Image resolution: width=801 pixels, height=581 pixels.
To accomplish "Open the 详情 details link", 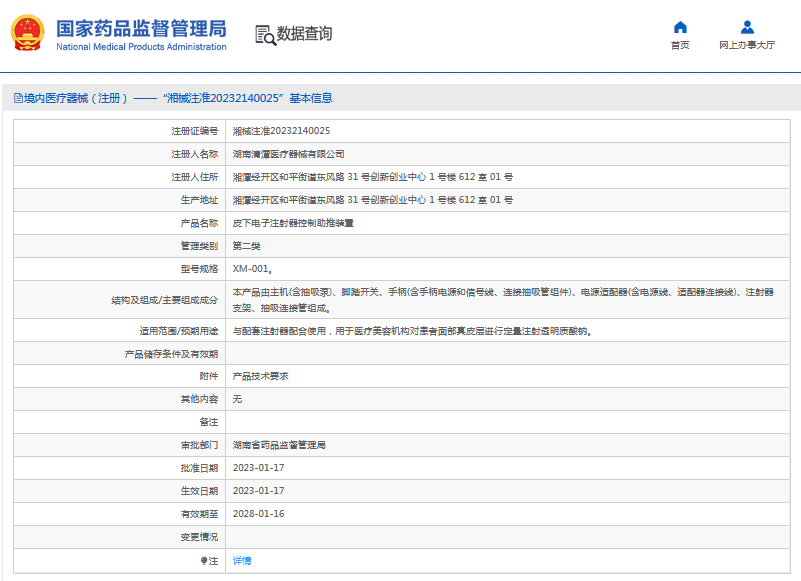I will 242,561.
